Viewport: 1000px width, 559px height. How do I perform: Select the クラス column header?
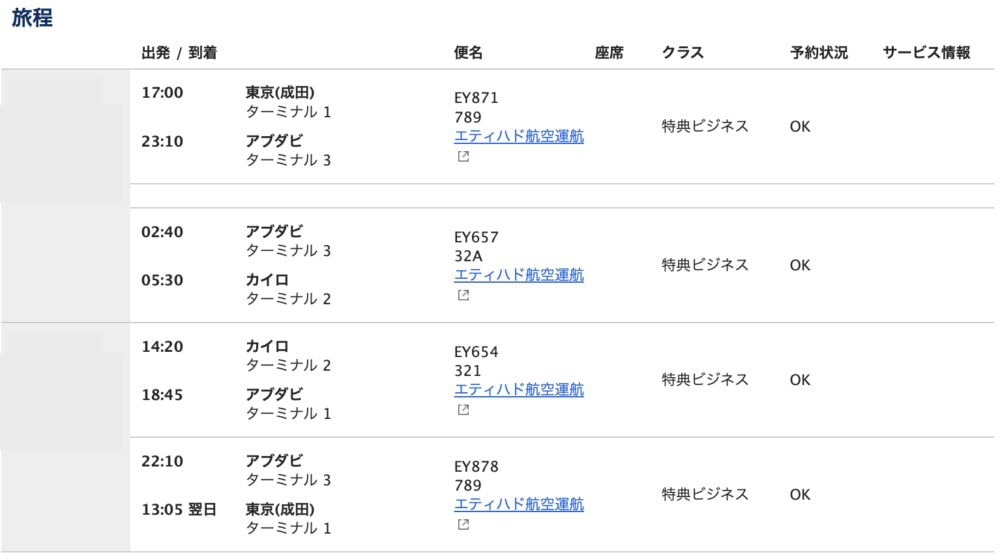click(x=682, y=53)
